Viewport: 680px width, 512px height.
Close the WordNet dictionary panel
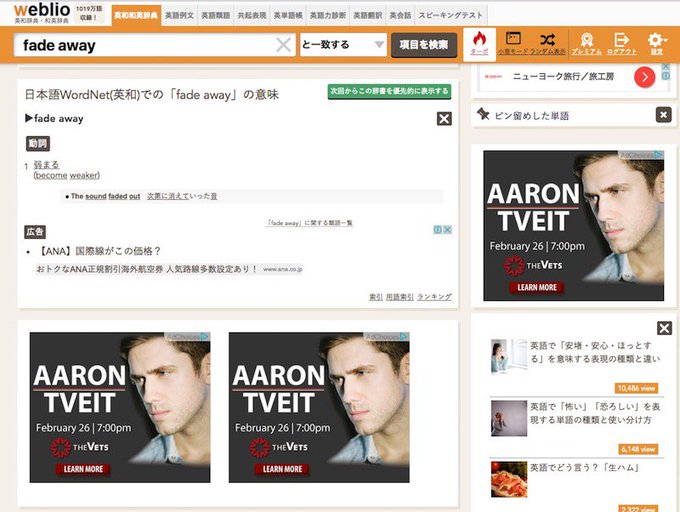click(444, 118)
